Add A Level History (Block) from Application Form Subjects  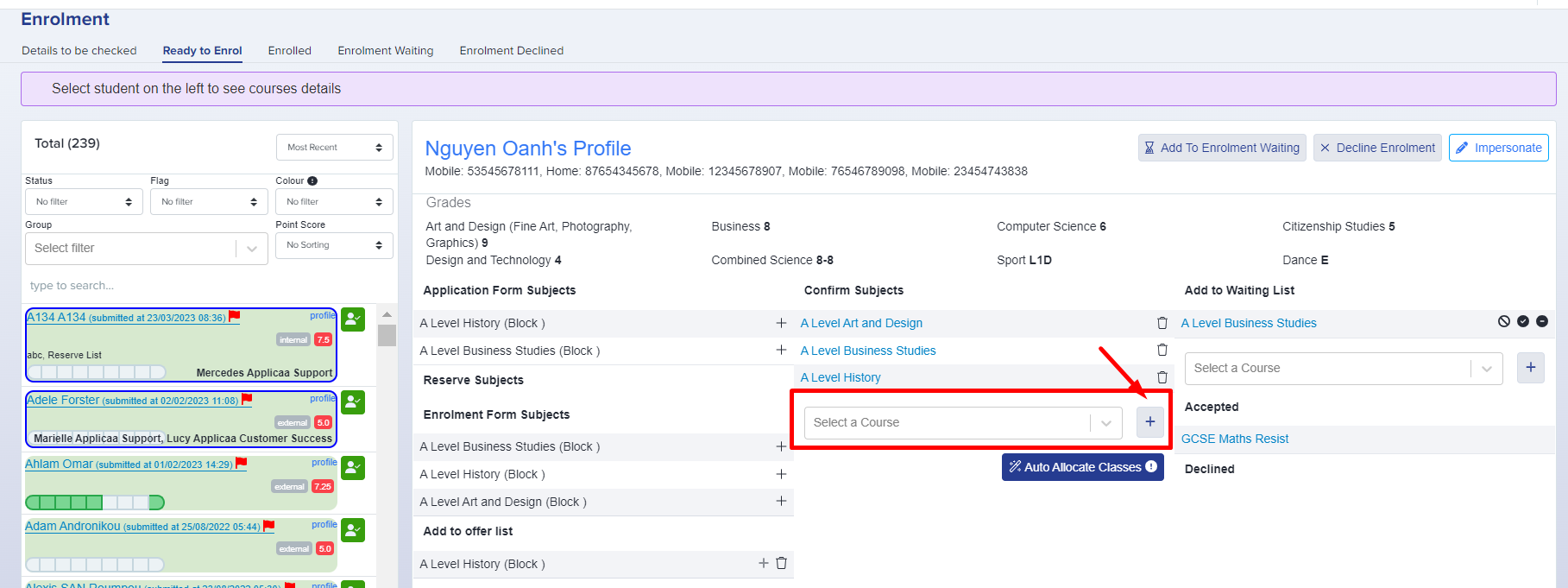(x=781, y=323)
